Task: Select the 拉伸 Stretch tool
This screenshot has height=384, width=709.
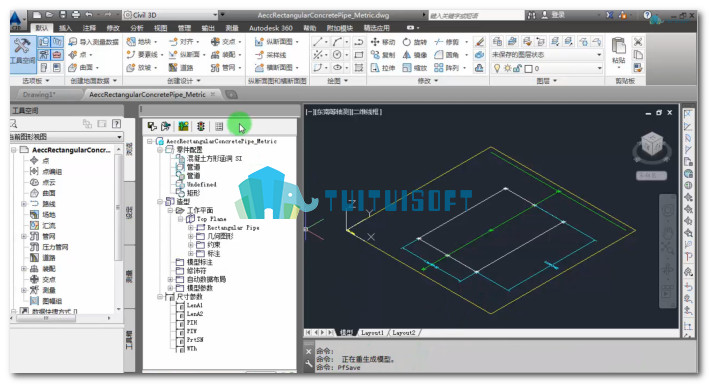Action: (x=383, y=68)
